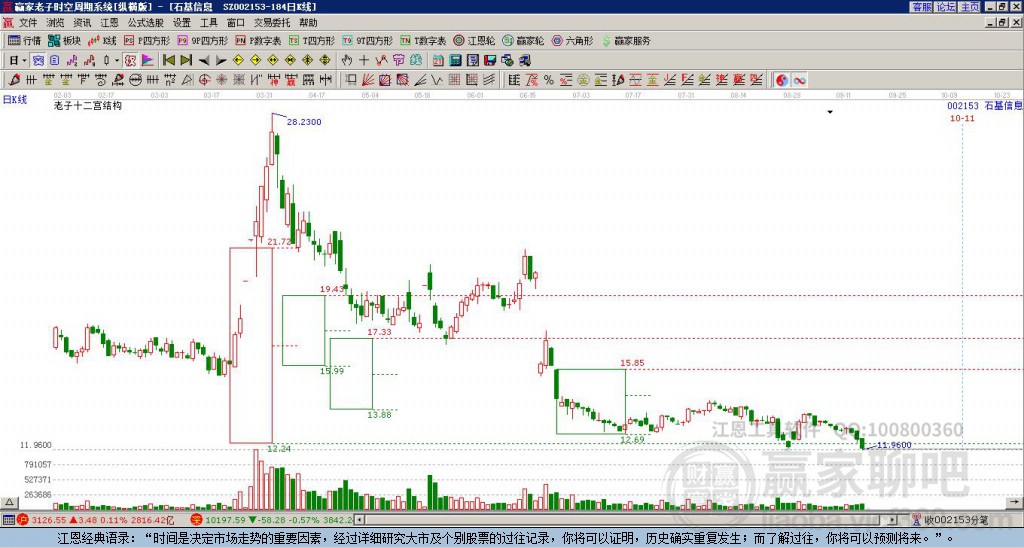Click the scrollbar left arrow in status bar
This screenshot has width=1024, height=548.
click(x=359, y=520)
